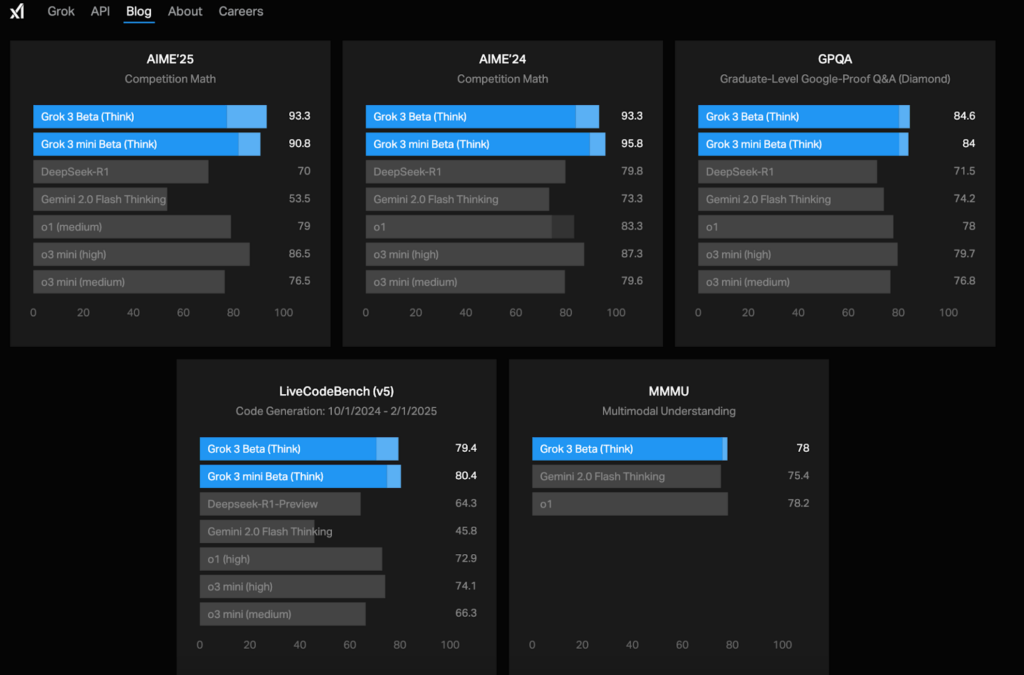Click Grok 3 Beta (Think) bar in AIME'25 chart
The width and height of the screenshot is (1024, 675).
(149, 117)
